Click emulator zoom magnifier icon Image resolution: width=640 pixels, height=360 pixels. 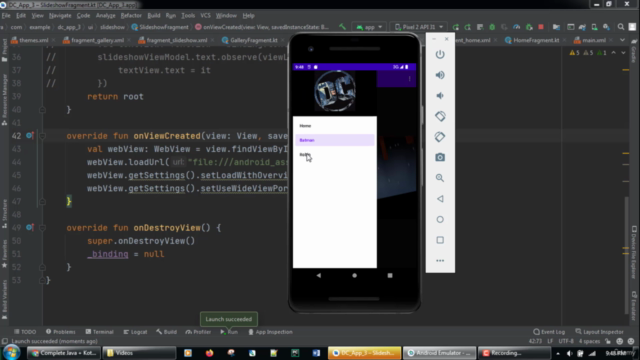tap(440, 178)
